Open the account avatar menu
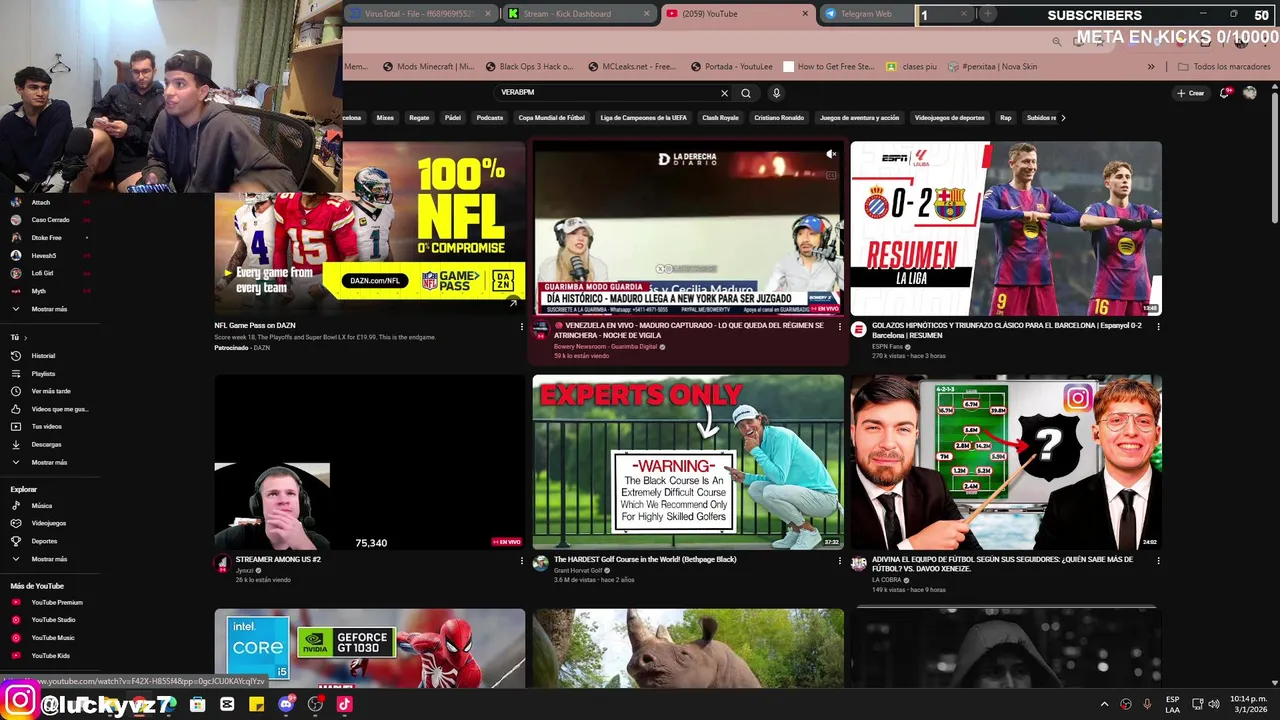The height and width of the screenshot is (720, 1280). (1250, 93)
